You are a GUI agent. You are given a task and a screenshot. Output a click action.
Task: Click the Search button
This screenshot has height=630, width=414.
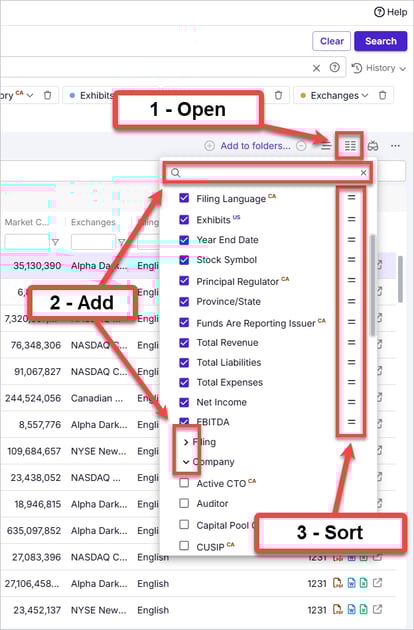pos(381,41)
